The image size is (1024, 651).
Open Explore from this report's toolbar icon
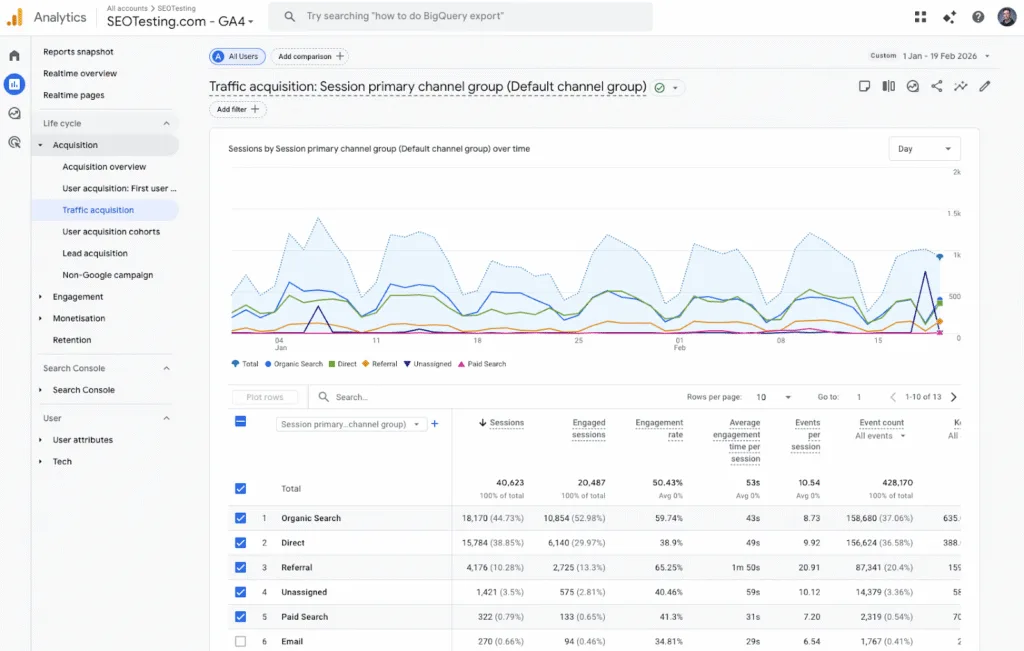(x=961, y=86)
